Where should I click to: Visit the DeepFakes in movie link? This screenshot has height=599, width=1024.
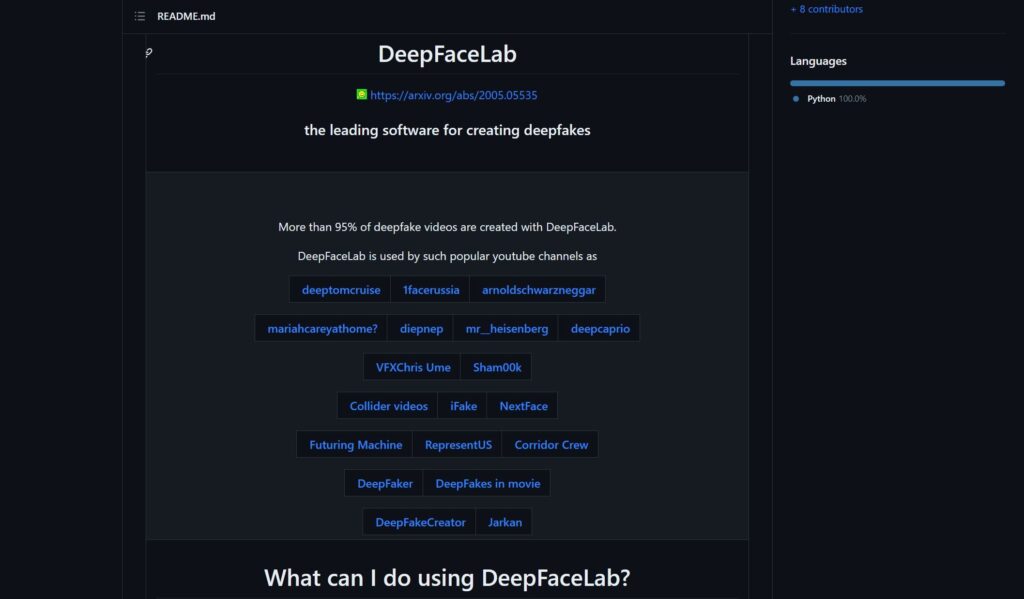[487, 484]
